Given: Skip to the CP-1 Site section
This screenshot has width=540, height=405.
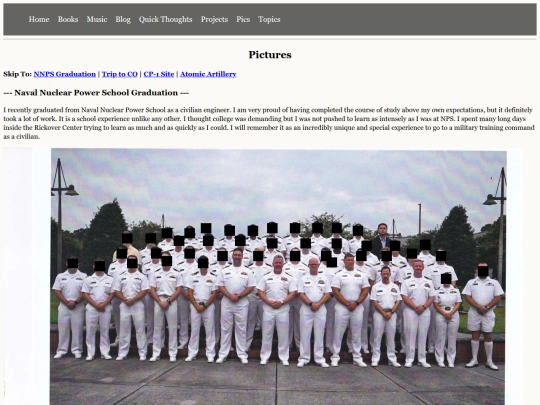Looking at the screenshot, I should tap(159, 74).
